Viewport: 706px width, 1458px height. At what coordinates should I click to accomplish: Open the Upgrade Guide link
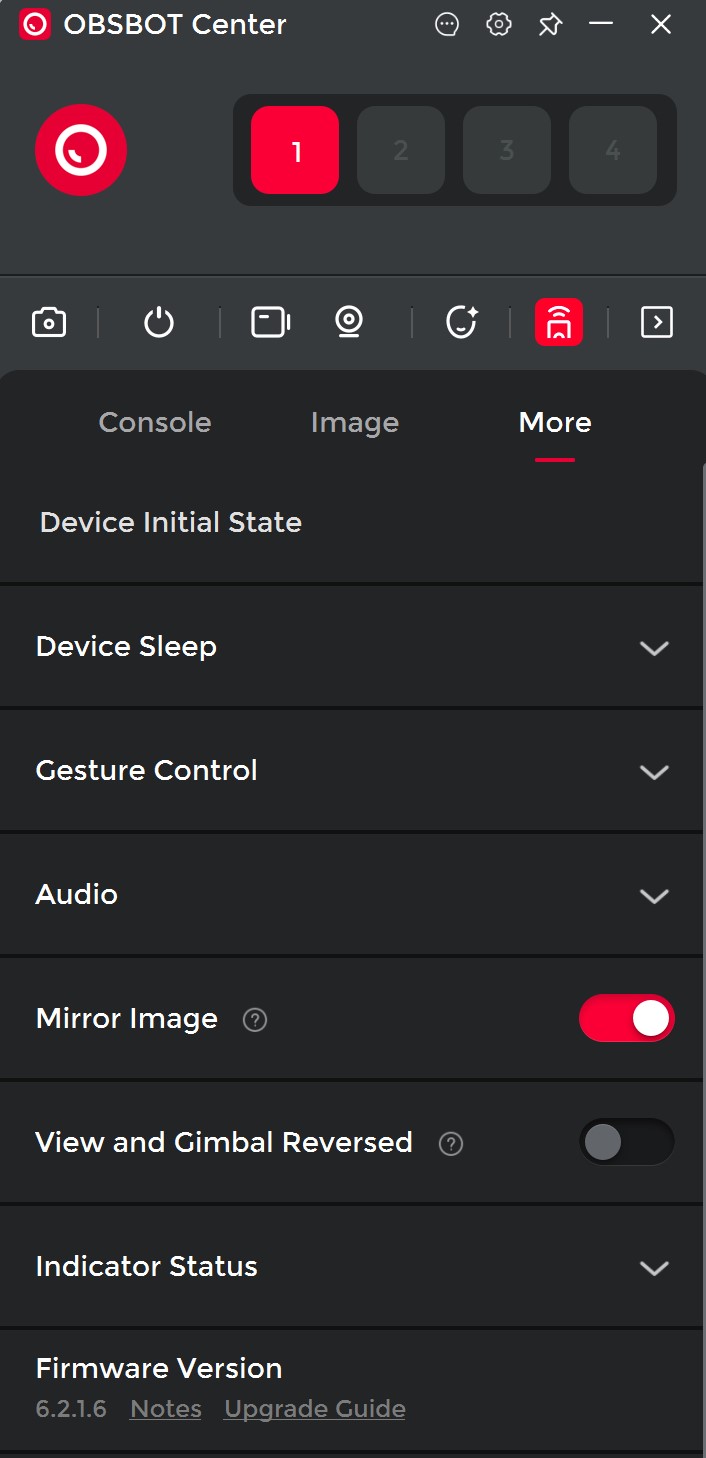tap(315, 1409)
